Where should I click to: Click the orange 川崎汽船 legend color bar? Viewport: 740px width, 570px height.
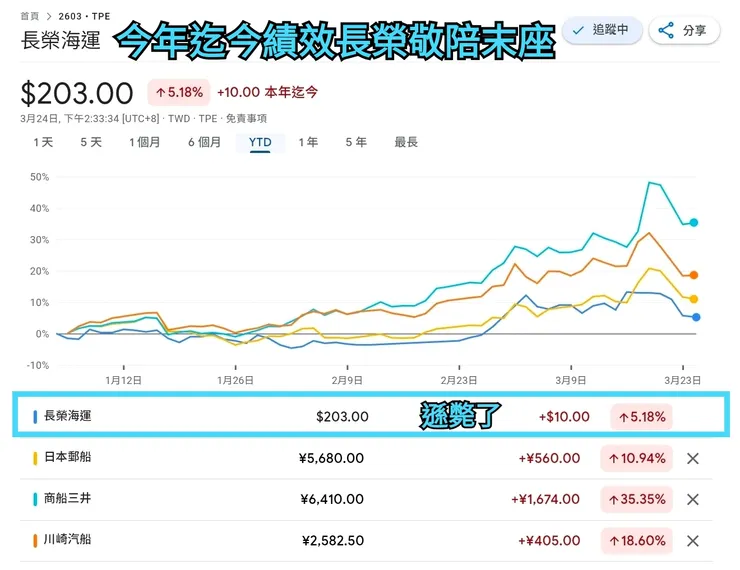(x=35, y=541)
